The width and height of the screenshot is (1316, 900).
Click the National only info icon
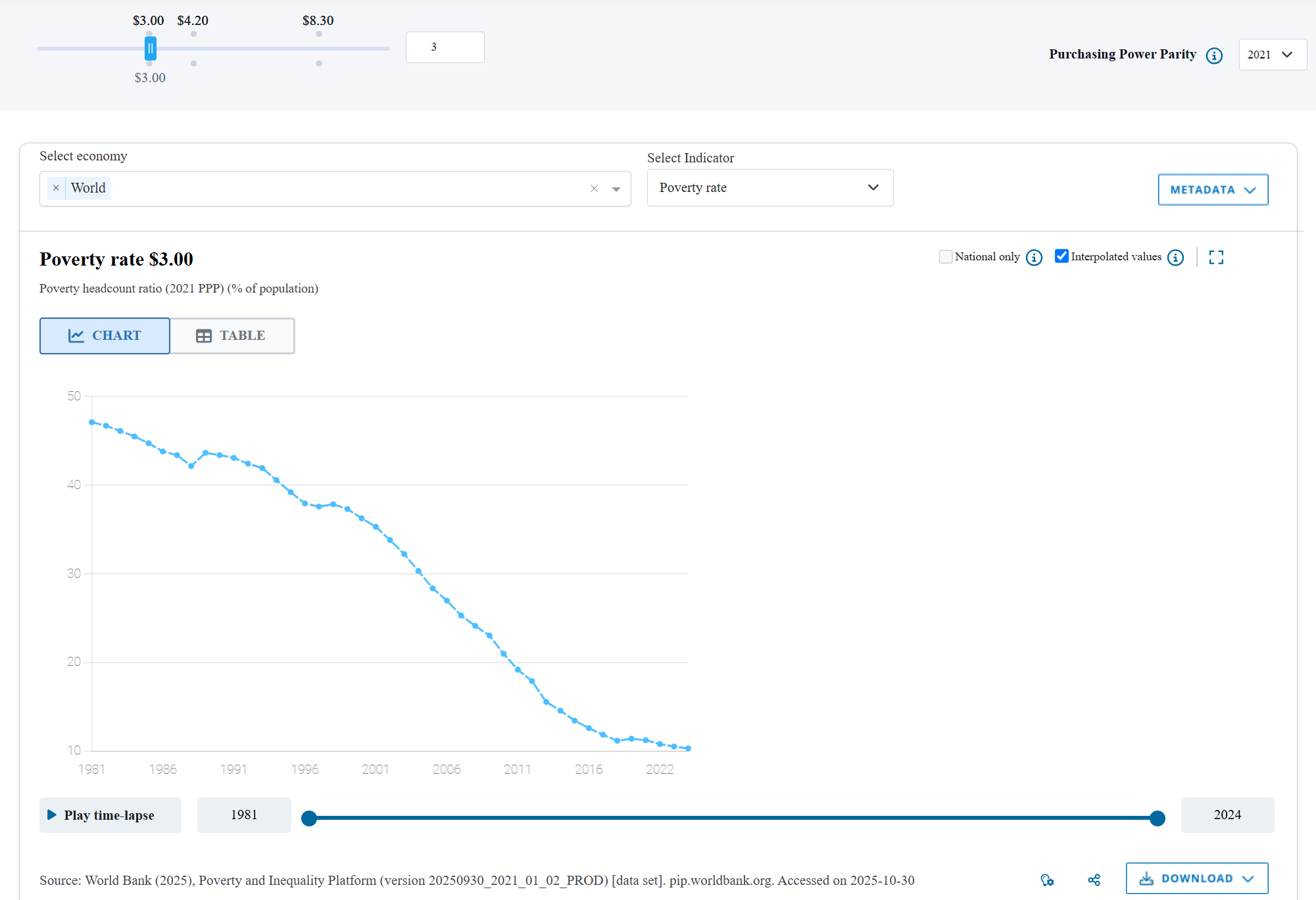(x=1034, y=258)
